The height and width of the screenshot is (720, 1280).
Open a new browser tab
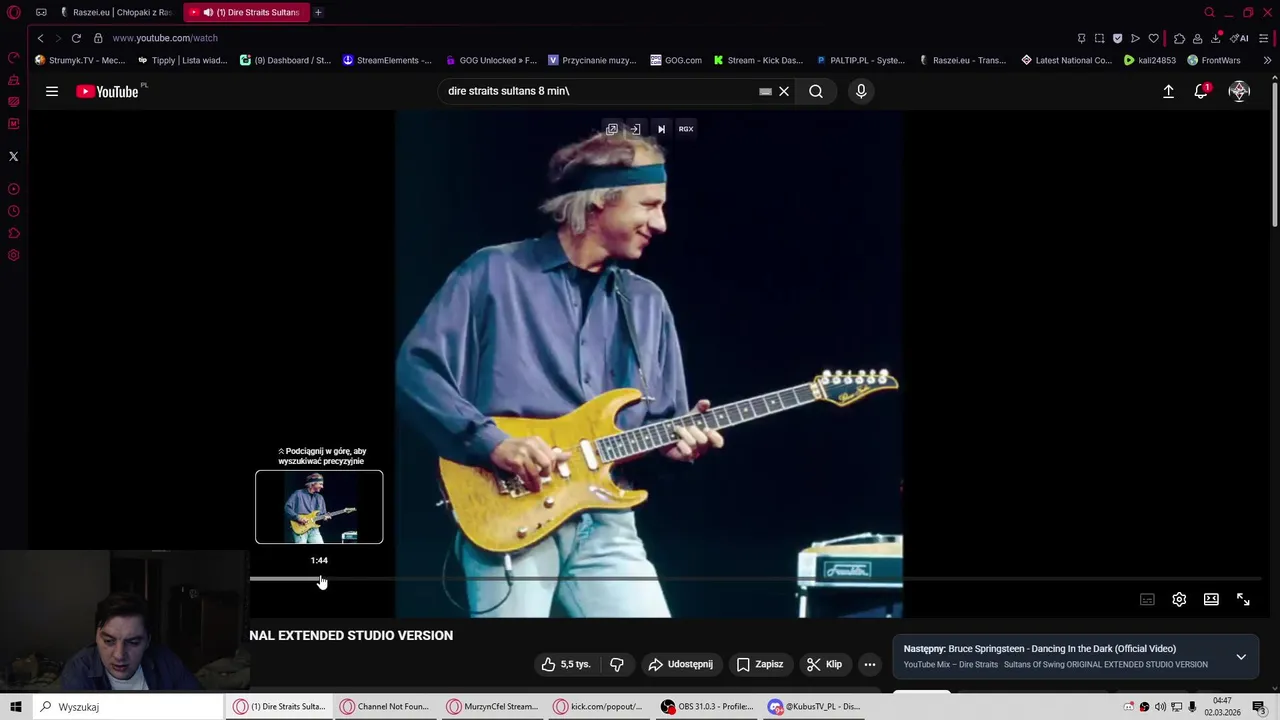click(318, 12)
